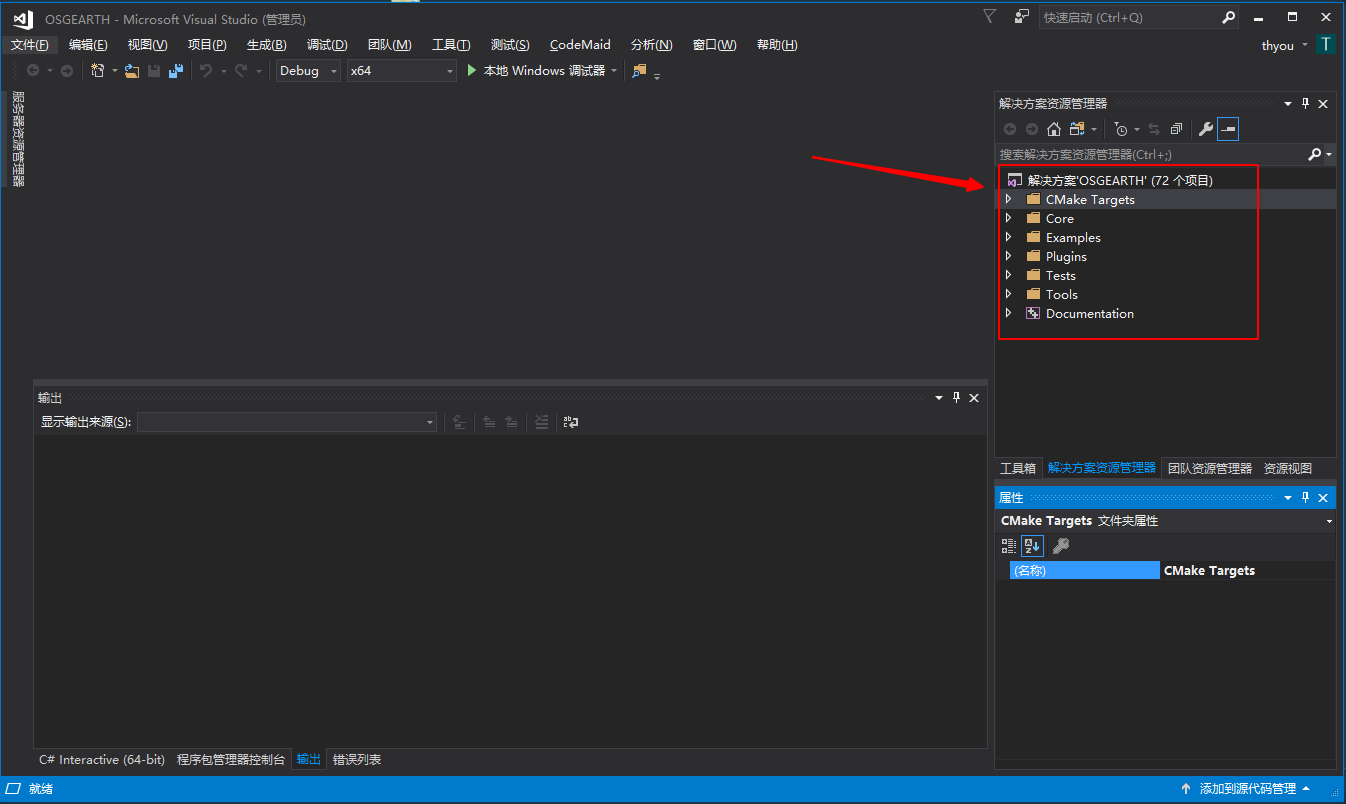This screenshot has height=804, width=1346.
Task: Toggle word wrap in the Output panel
Action: pyautogui.click(x=571, y=422)
